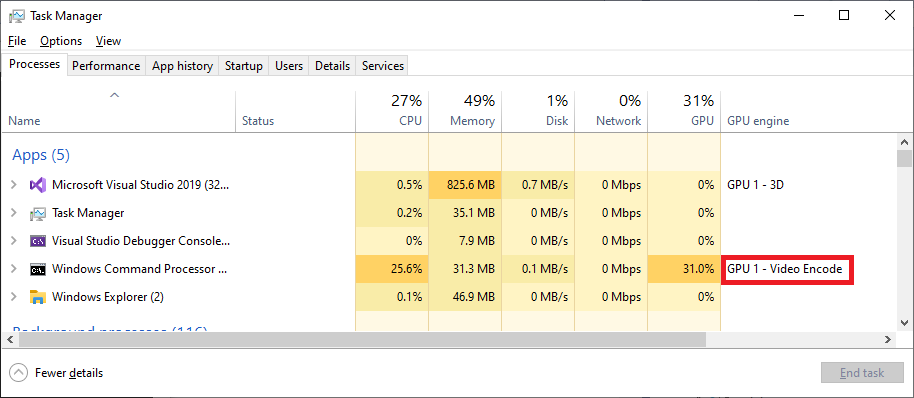
Task: Expand the Windows Explorer (2) group
Action: pyautogui.click(x=14, y=297)
